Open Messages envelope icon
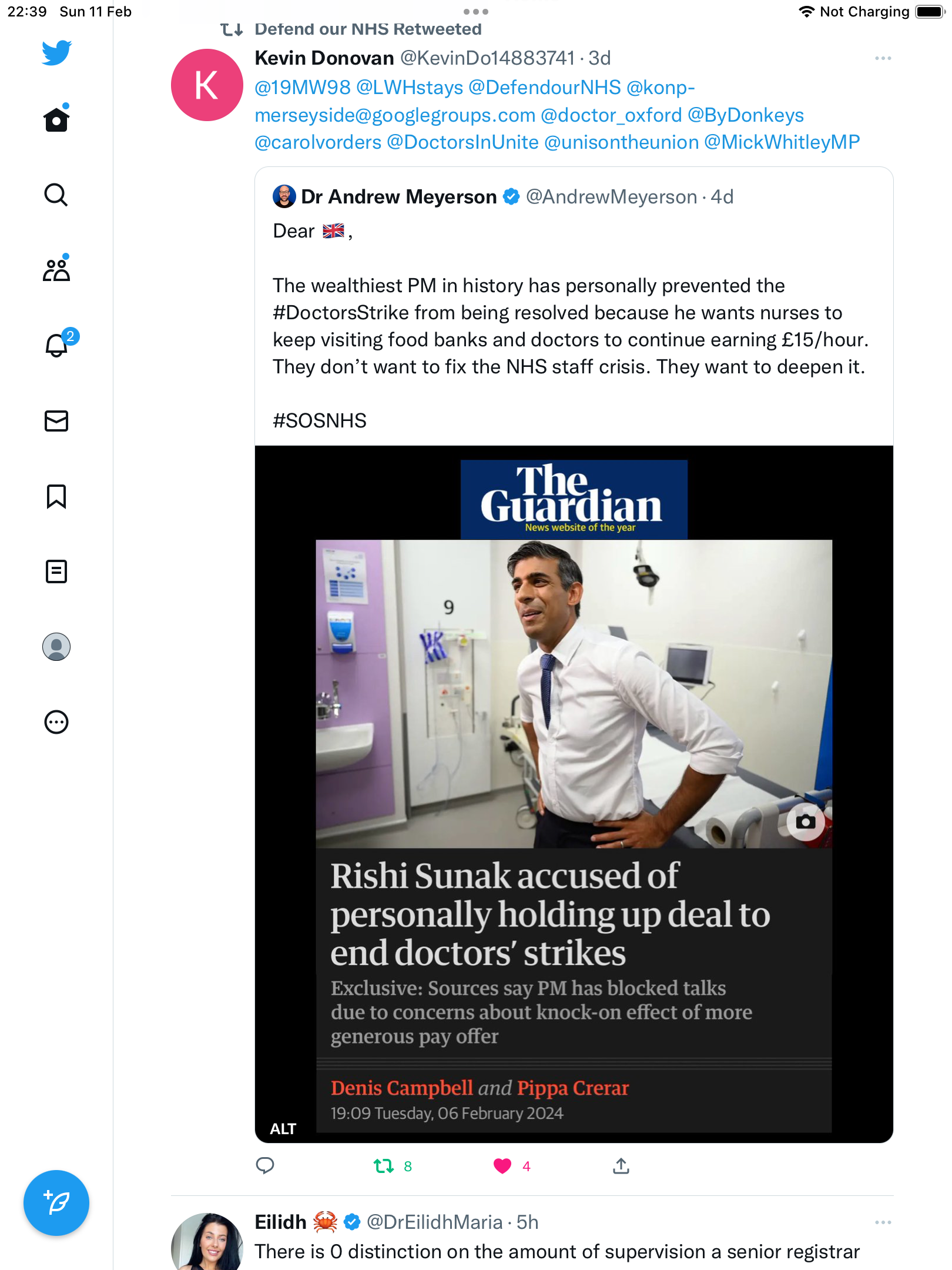Screen dimensions: 952x1270 point(56,421)
